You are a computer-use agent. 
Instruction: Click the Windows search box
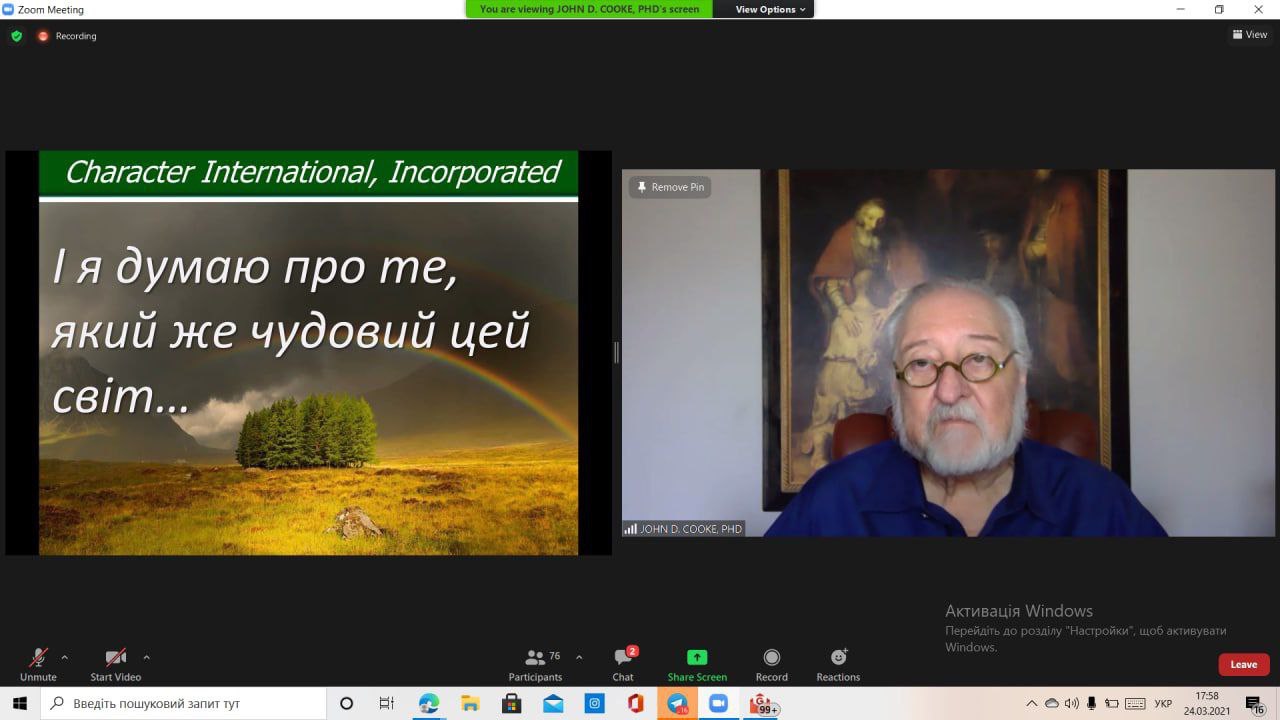point(183,703)
